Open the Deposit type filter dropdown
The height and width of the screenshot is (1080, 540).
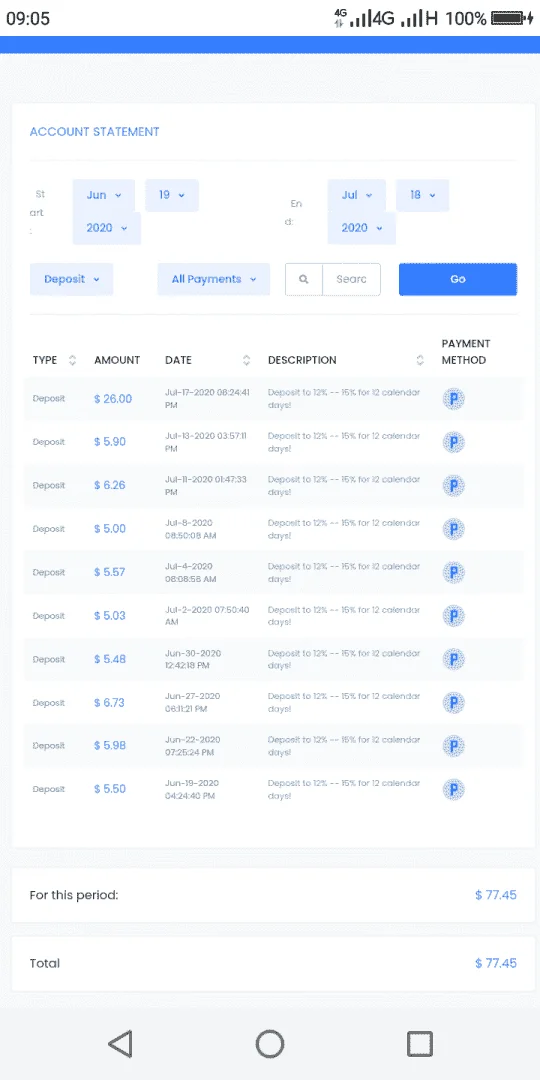pos(72,280)
